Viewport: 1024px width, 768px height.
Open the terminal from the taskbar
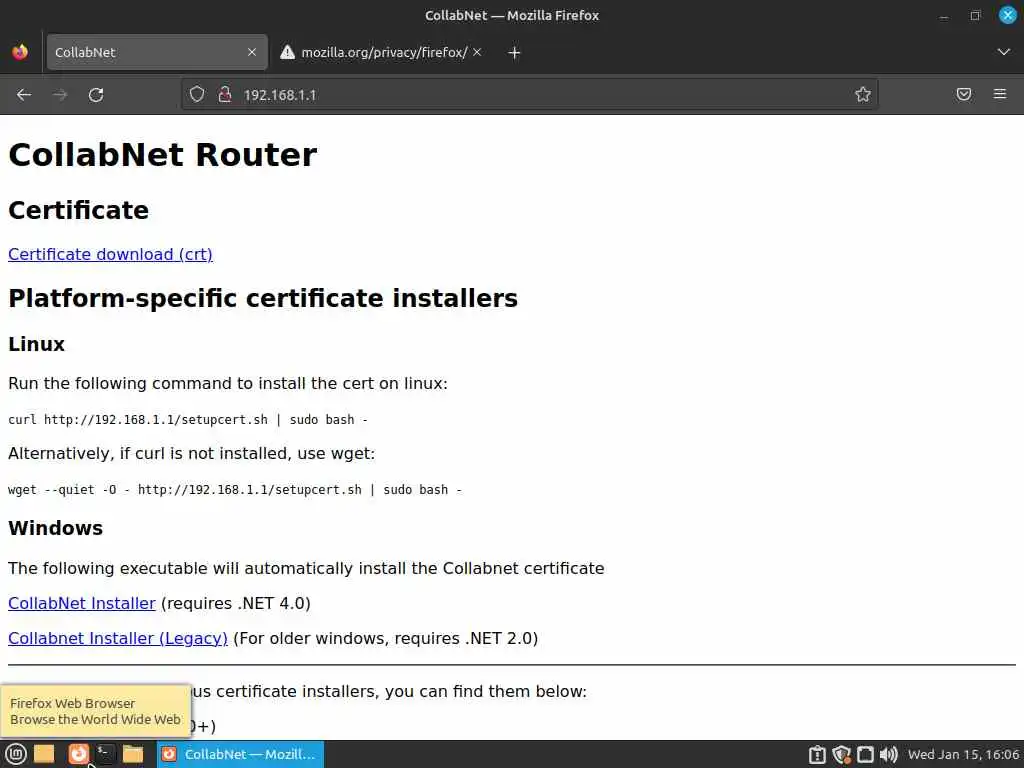(x=104, y=754)
